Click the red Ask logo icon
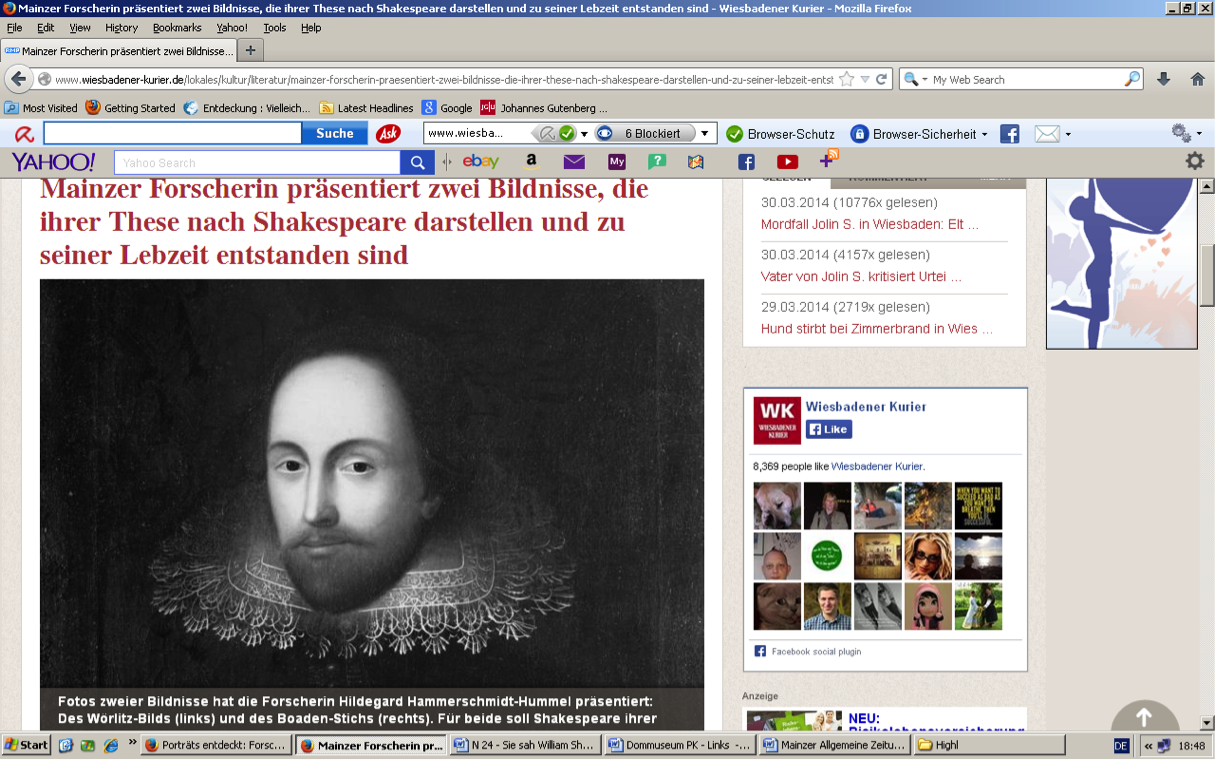The width and height of the screenshot is (1215, 760). point(388,133)
